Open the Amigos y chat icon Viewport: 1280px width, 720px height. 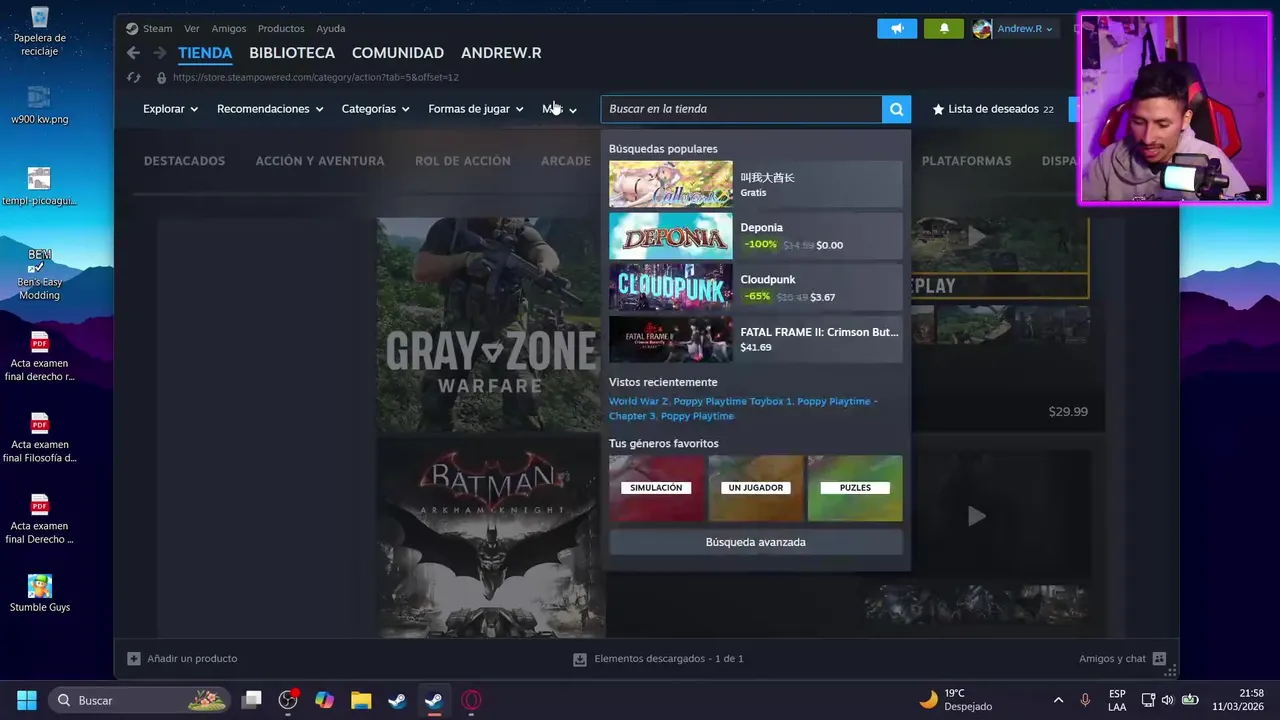click(x=1159, y=659)
